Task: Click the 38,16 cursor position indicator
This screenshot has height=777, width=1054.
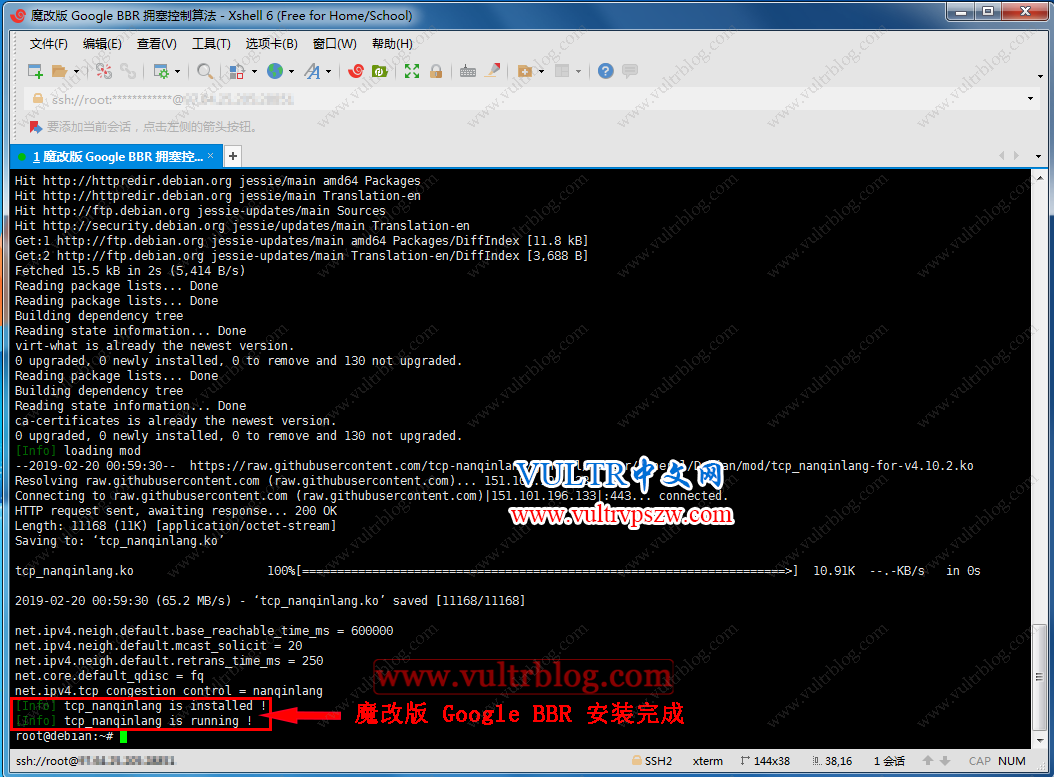Action: click(x=832, y=761)
